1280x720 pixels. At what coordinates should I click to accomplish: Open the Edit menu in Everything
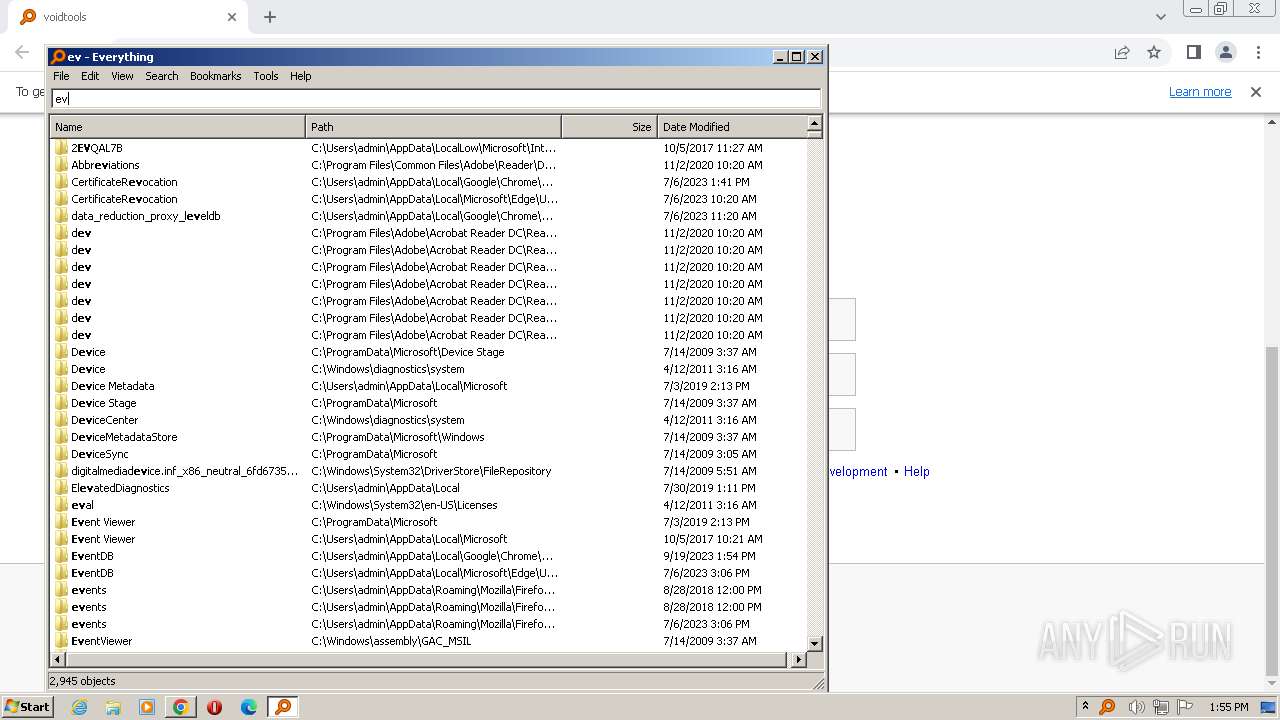(90, 76)
